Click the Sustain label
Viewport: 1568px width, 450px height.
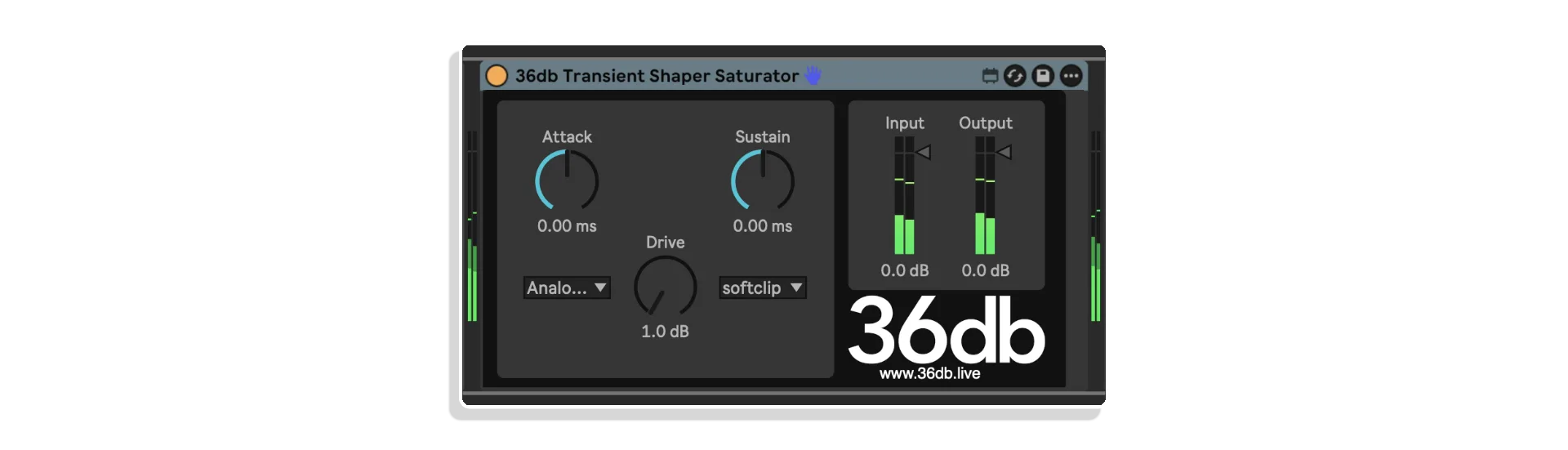(763, 137)
